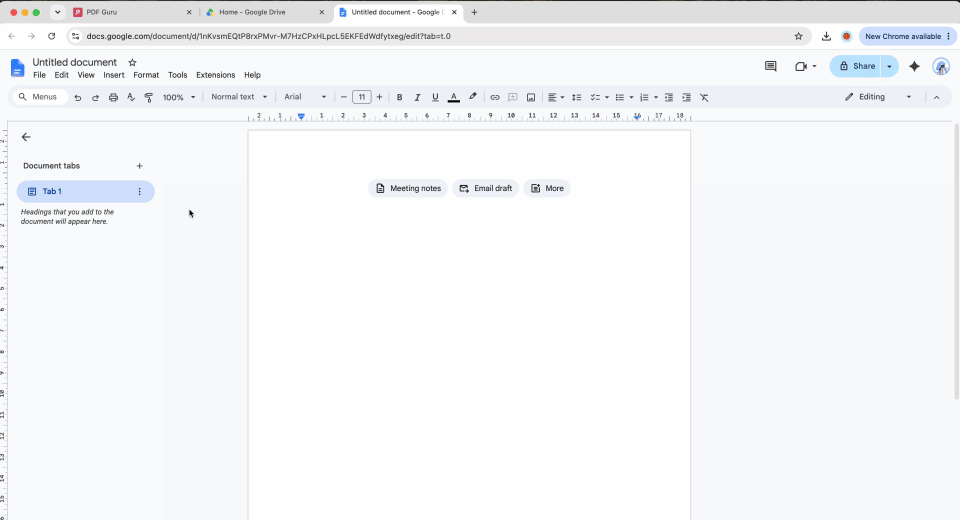Open text color picker

pyautogui.click(x=454, y=97)
